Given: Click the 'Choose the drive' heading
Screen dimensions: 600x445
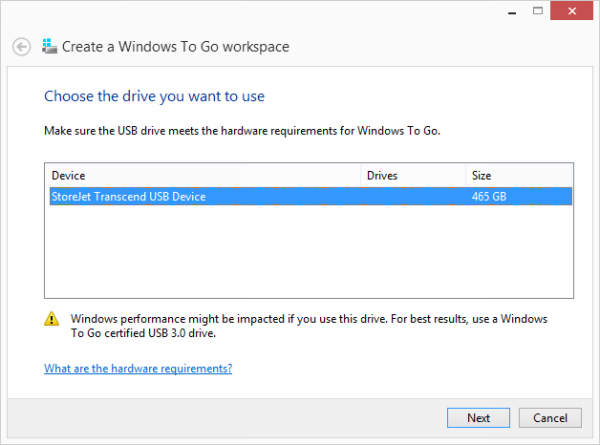Looking at the screenshot, I should pos(154,97).
